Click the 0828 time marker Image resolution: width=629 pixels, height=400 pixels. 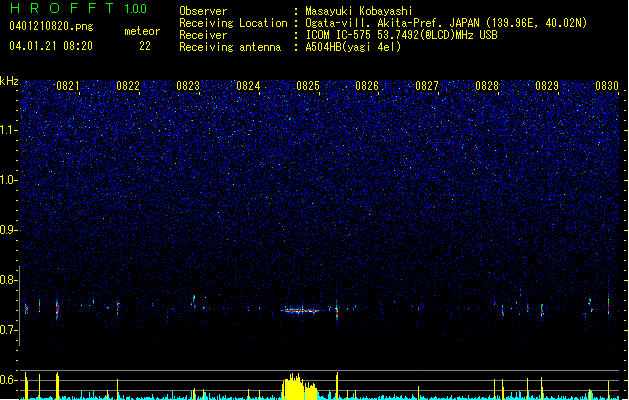pos(487,86)
